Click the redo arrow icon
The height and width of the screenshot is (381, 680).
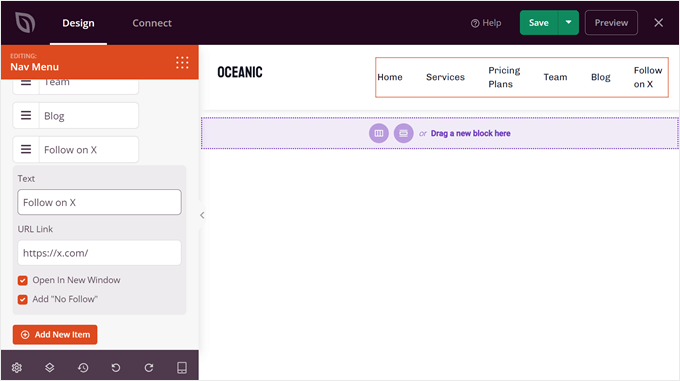tap(149, 368)
